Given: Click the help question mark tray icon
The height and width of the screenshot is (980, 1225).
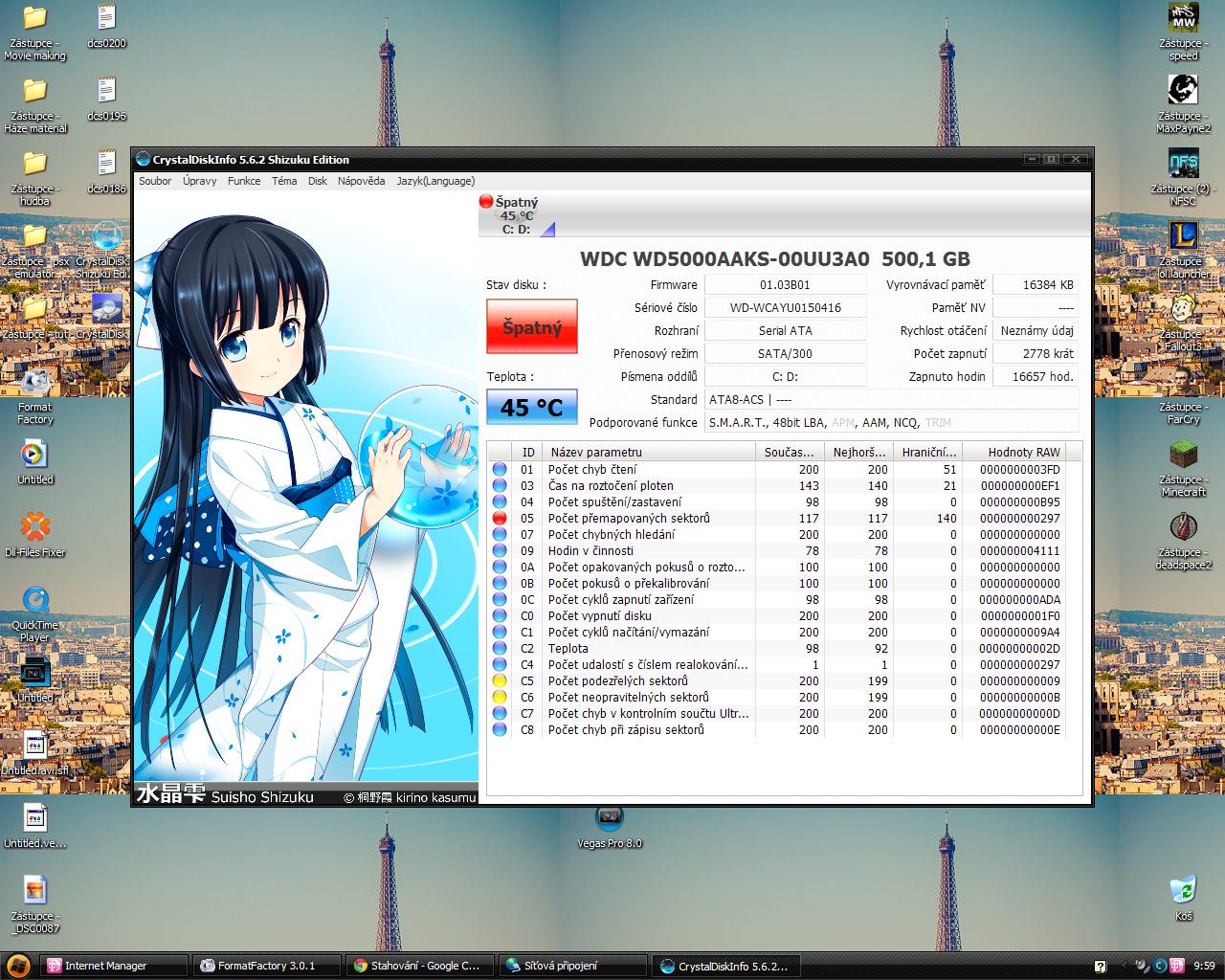Looking at the screenshot, I should point(1101,966).
